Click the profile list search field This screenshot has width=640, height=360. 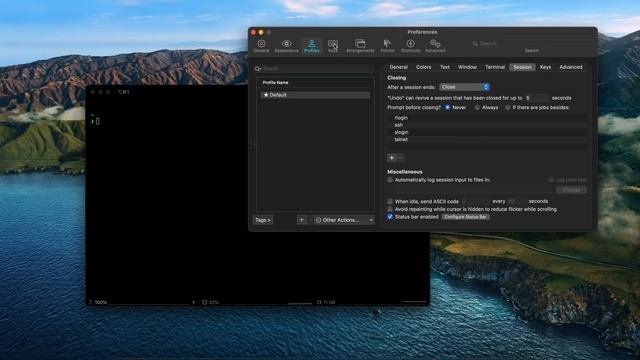pyautogui.click(x=313, y=69)
